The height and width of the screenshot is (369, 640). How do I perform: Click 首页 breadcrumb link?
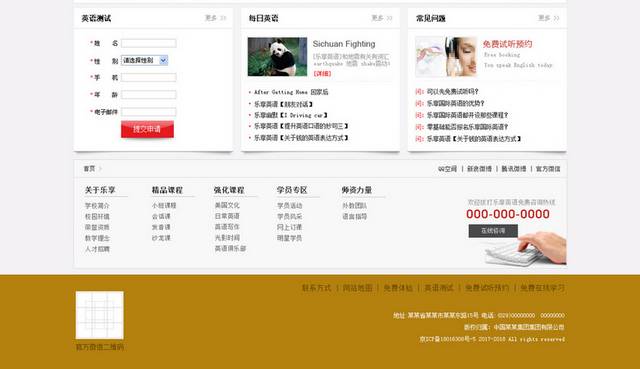[89, 169]
